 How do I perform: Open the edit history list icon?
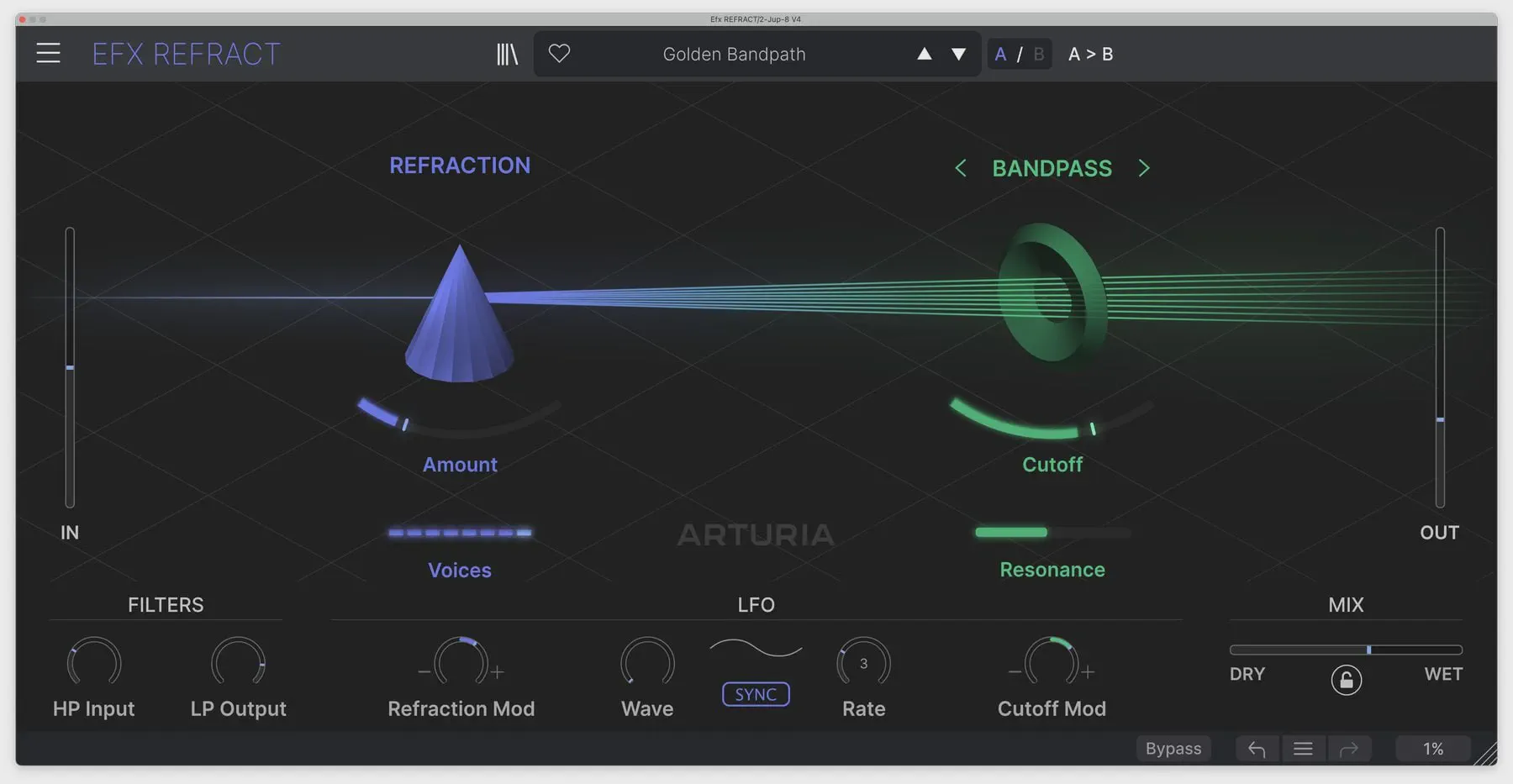click(1303, 749)
